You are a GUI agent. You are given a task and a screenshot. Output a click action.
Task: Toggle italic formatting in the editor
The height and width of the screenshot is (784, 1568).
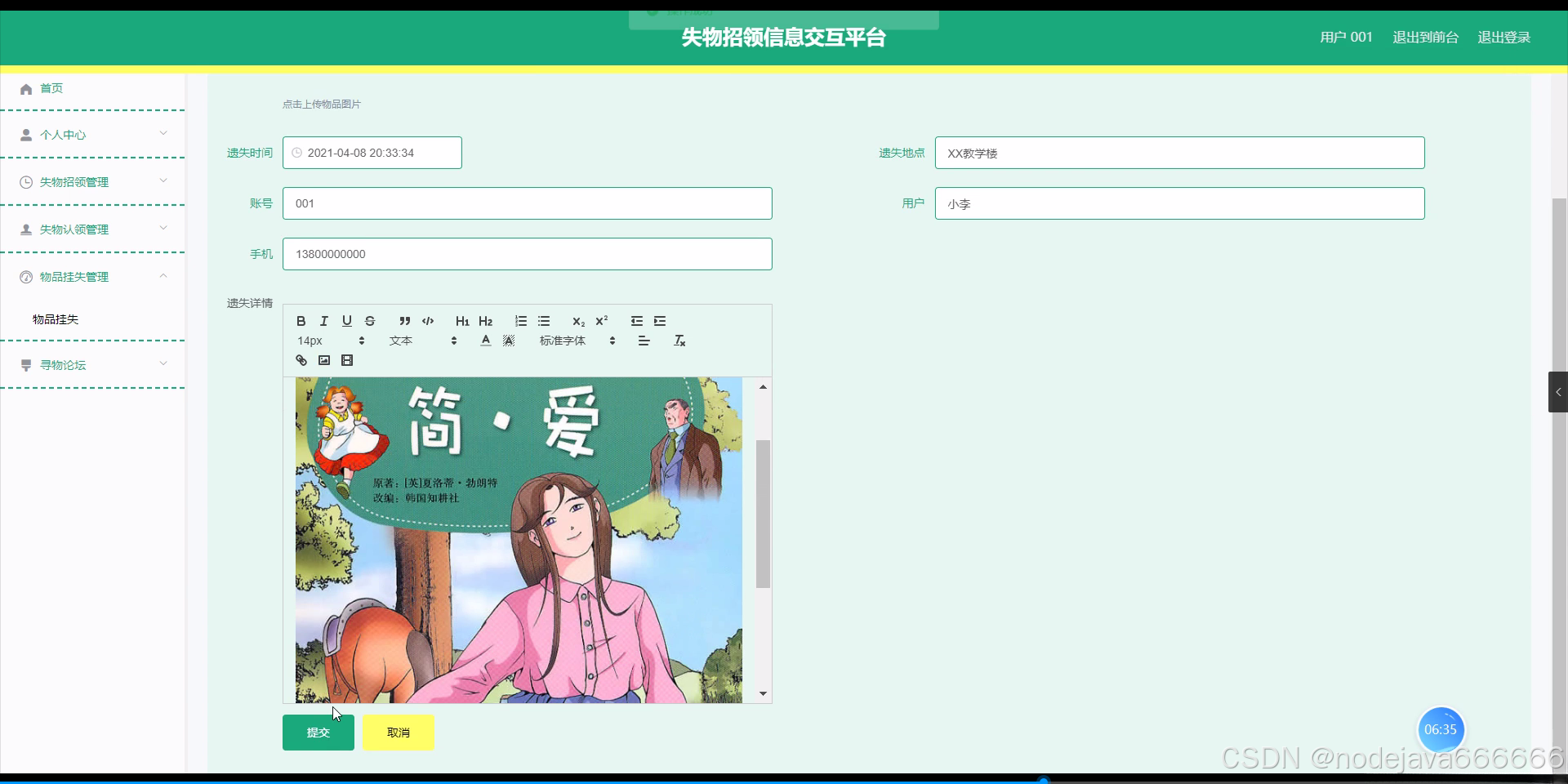(x=324, y=321)
